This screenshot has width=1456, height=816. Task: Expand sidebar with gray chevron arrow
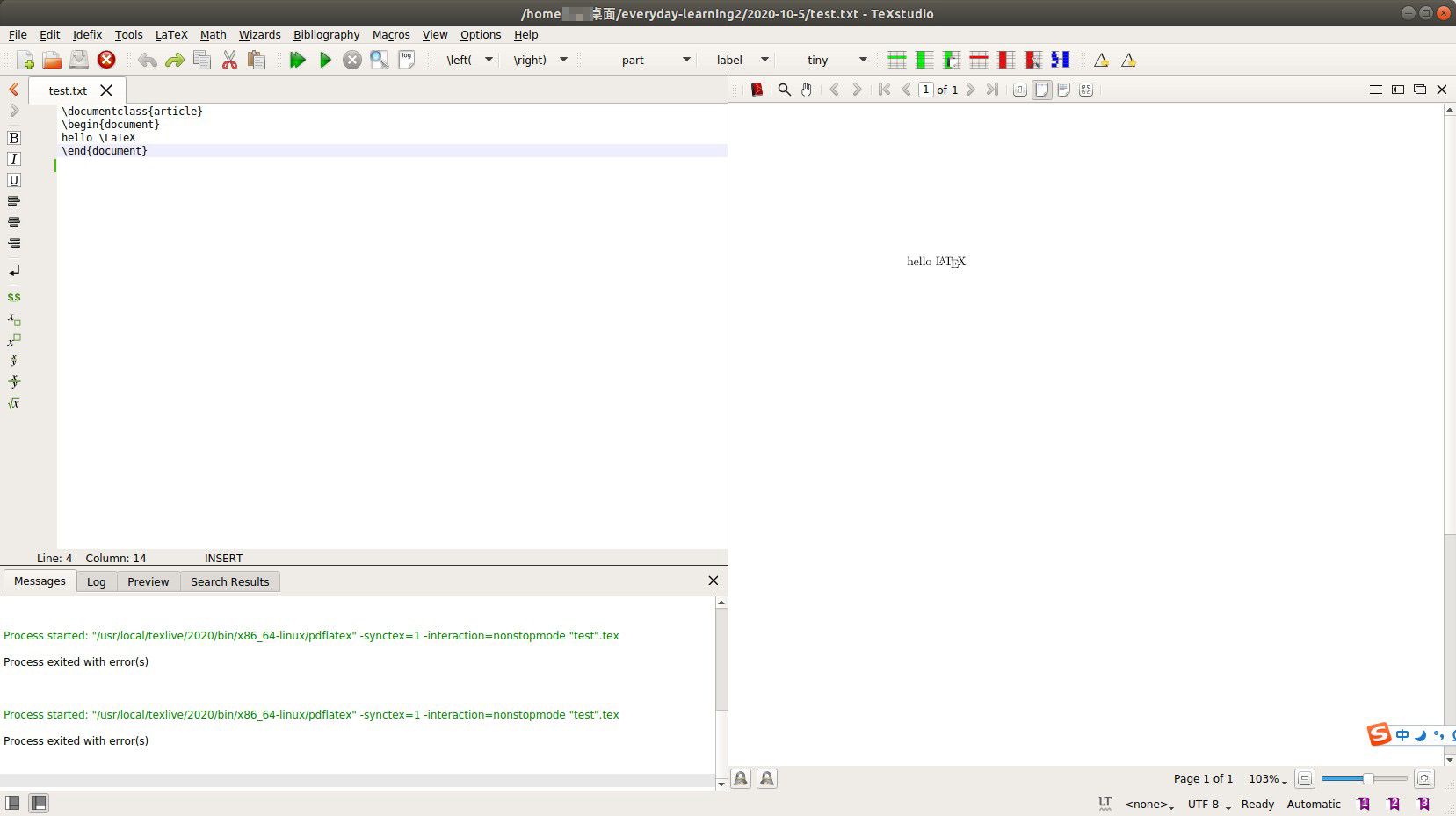tap(14, 111)
